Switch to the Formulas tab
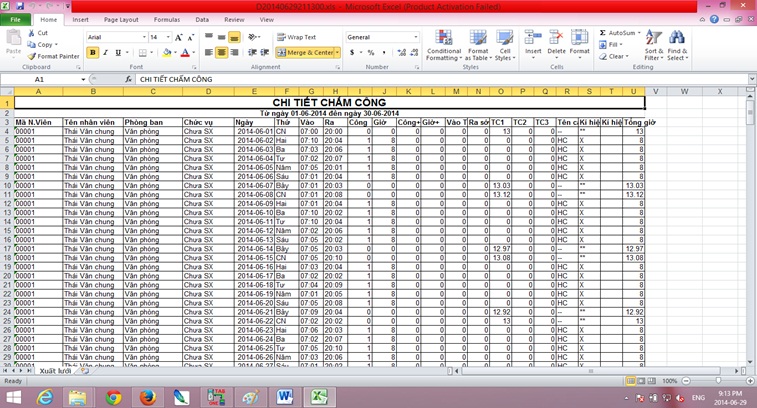This screenshot has height=408, width=757. tap(167, 20)
